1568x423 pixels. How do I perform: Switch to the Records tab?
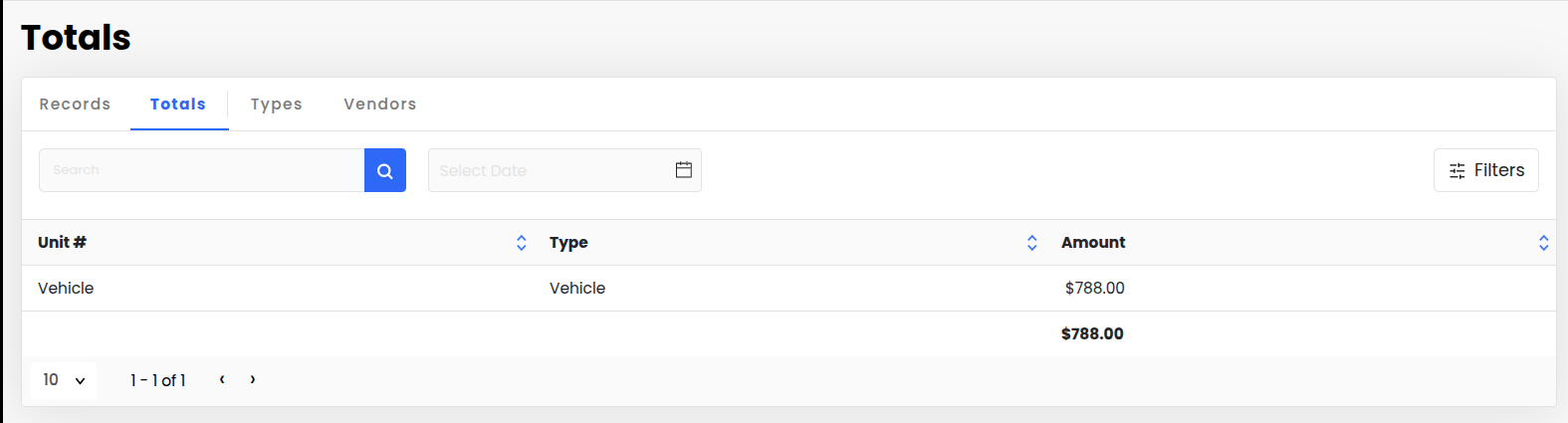tap(75, 104)
